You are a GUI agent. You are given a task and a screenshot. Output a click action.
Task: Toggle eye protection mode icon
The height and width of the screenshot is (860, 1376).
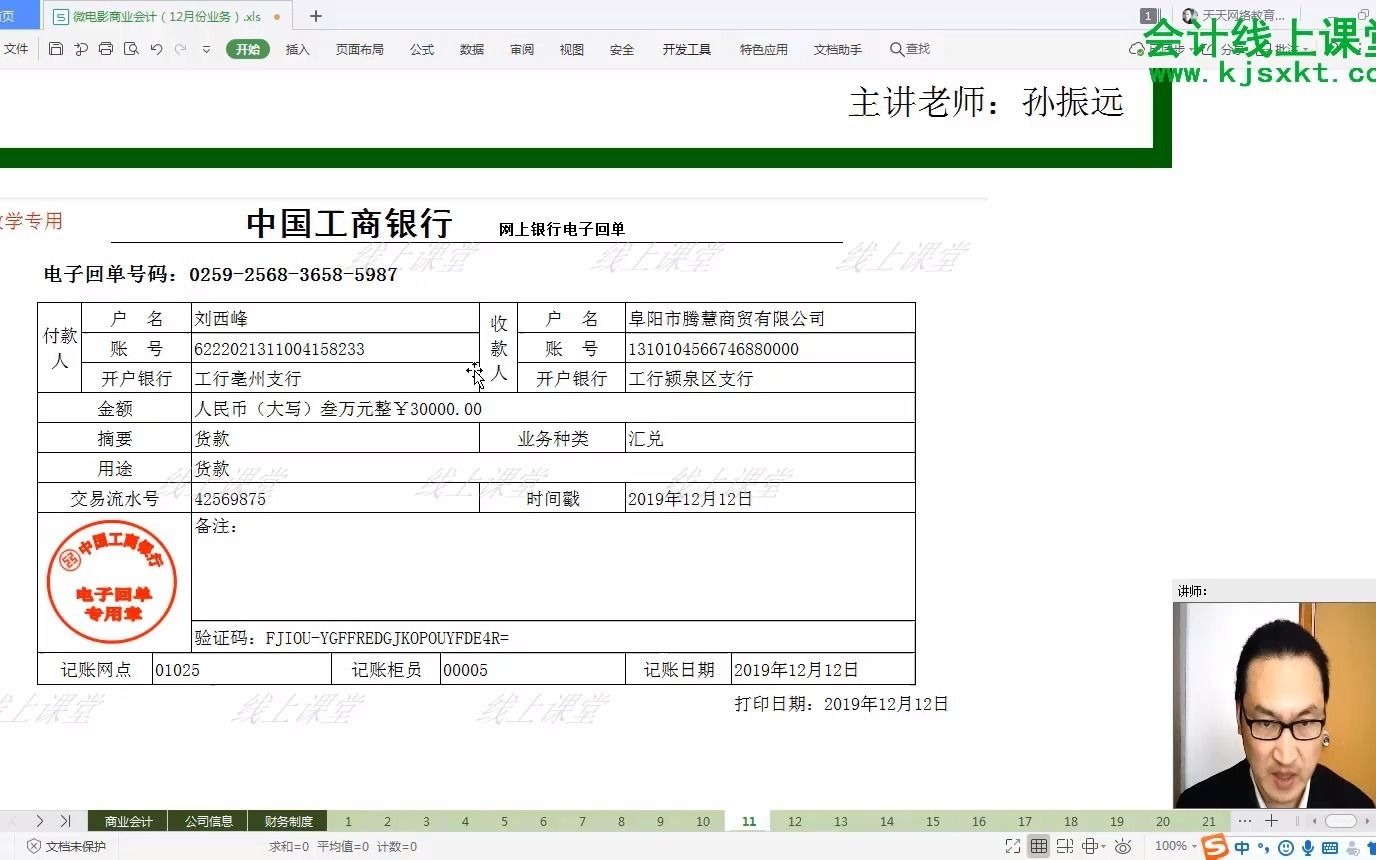pos(1122,846)
